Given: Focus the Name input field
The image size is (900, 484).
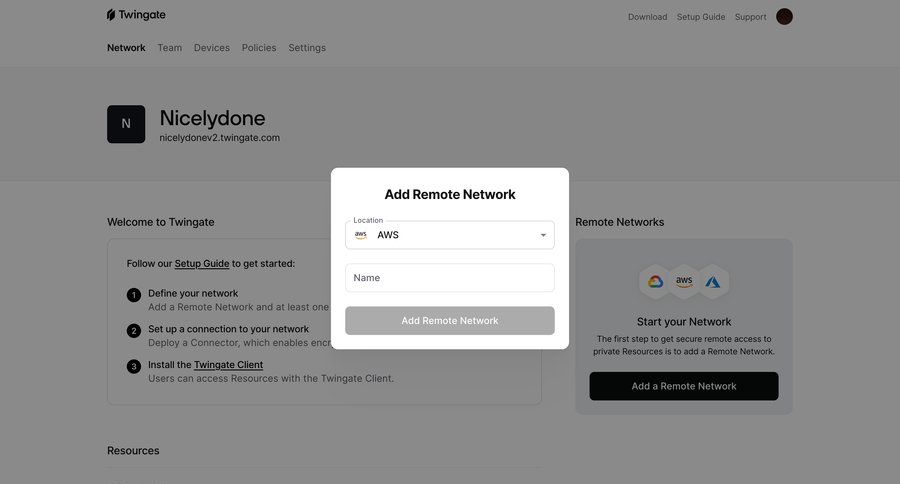Looking at the screenshot, I should (x=450, y=278).
